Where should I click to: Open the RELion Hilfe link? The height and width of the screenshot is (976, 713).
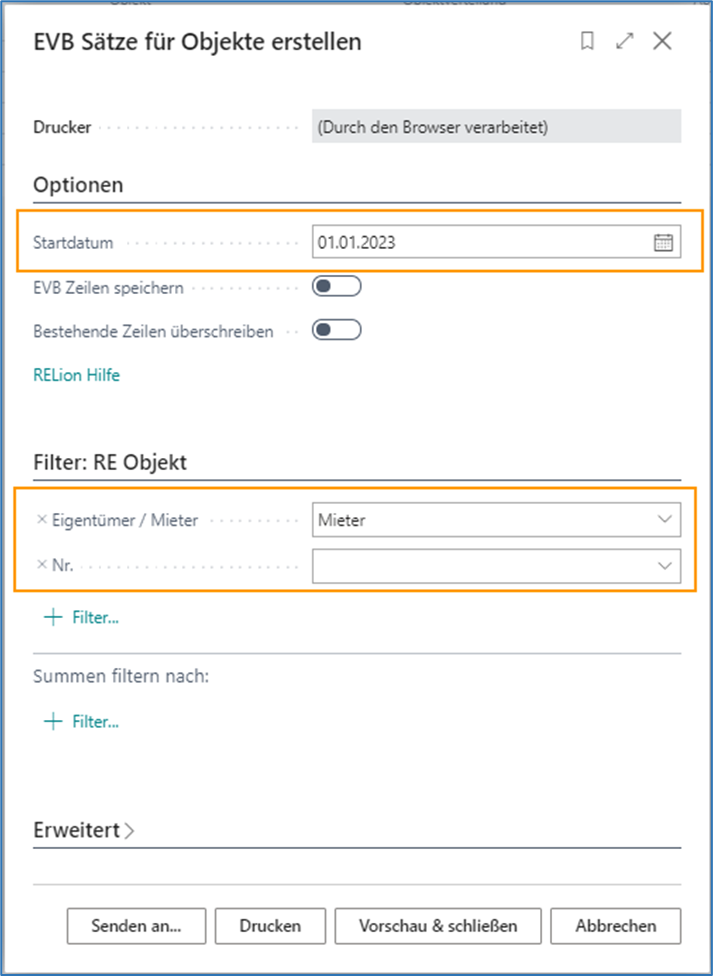(x=77, y=376)
